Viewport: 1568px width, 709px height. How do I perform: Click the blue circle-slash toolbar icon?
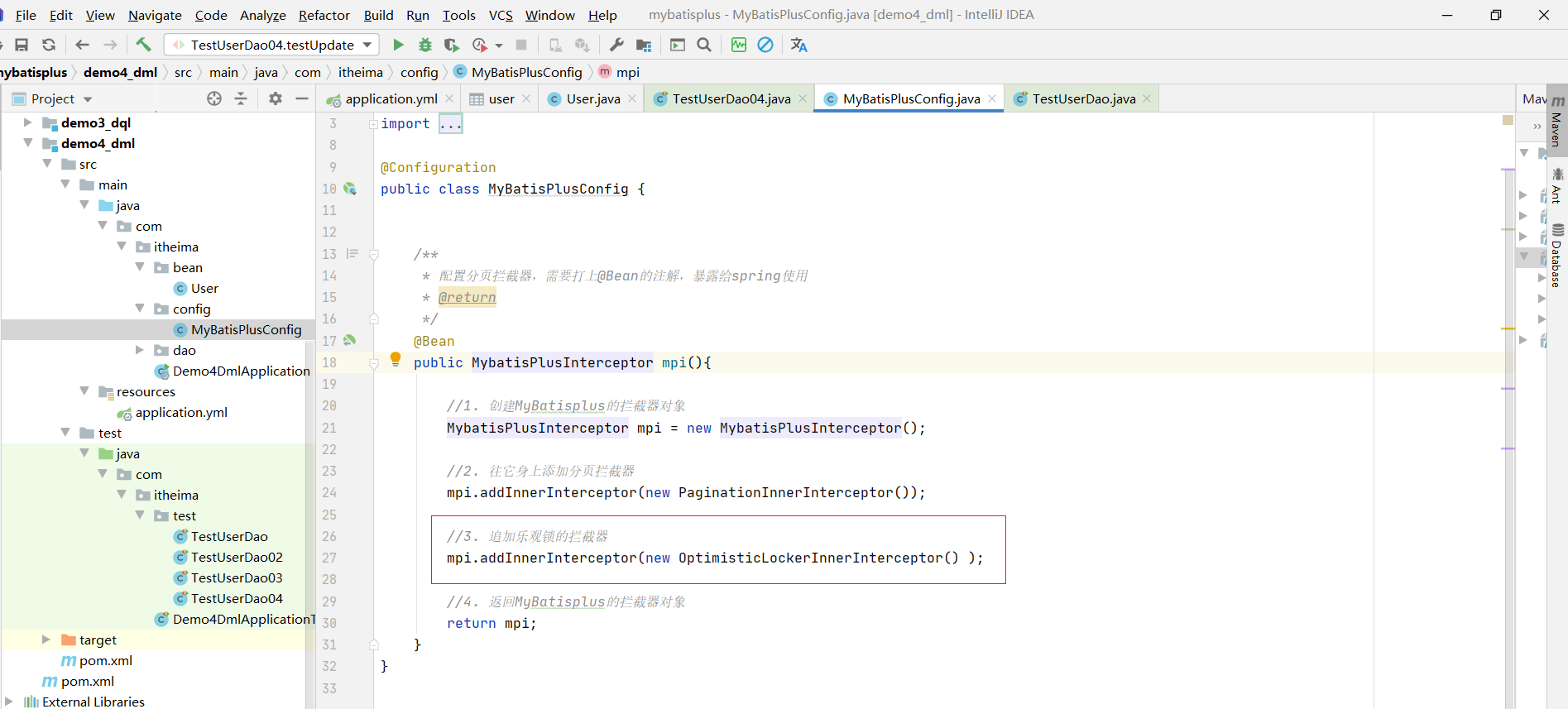[765, 45]
